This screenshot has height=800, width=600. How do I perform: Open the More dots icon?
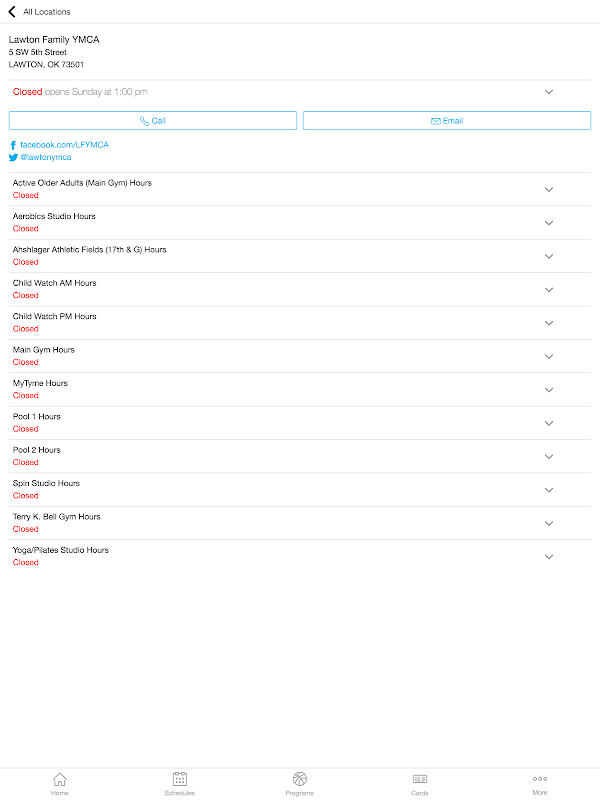click(540, 779)
